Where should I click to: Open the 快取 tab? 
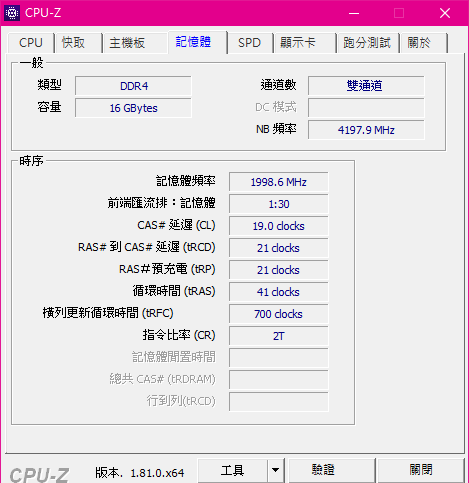point(79,43)
